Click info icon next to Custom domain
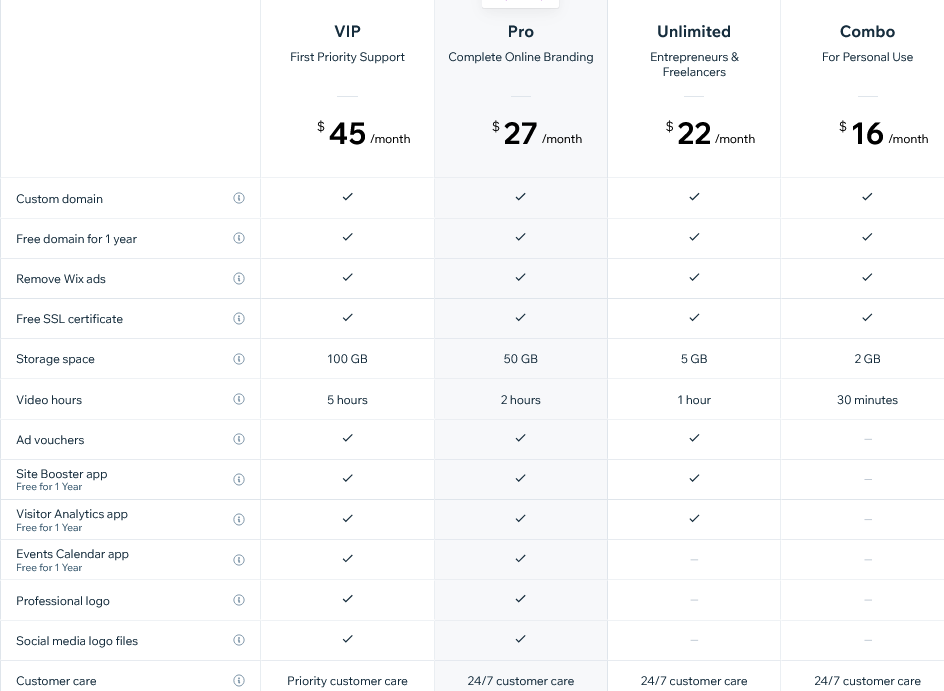This screenshot has height=691, width=944. (x=239, y=198)
